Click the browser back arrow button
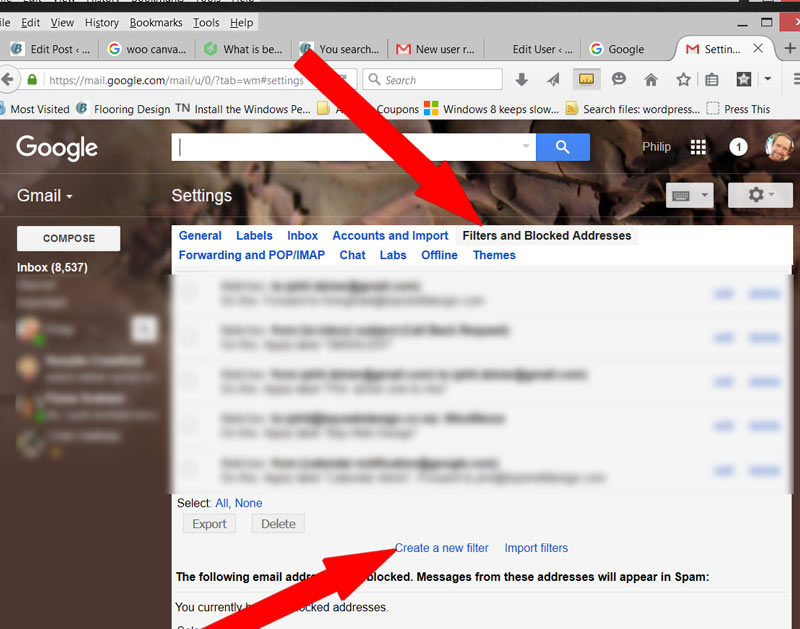Screen dimensions: 800x629 pos(10,79)
